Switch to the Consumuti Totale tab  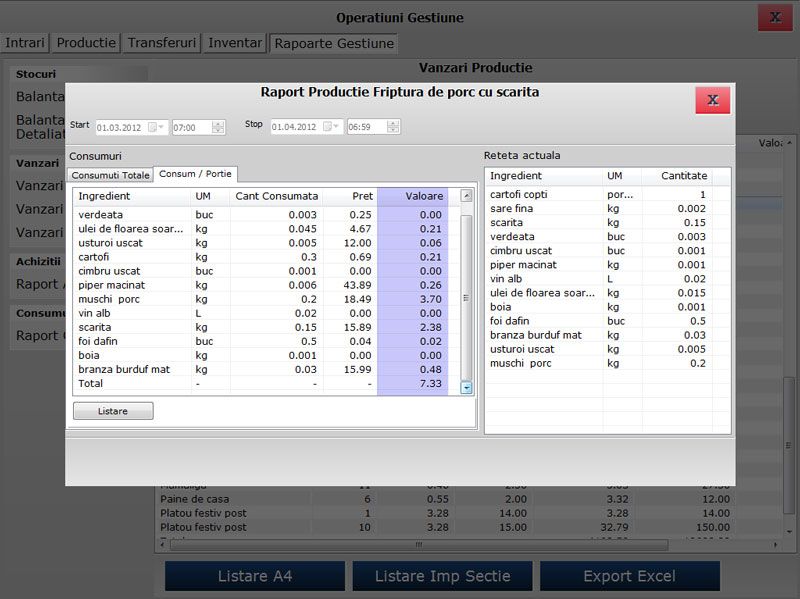tap(110, 175)
